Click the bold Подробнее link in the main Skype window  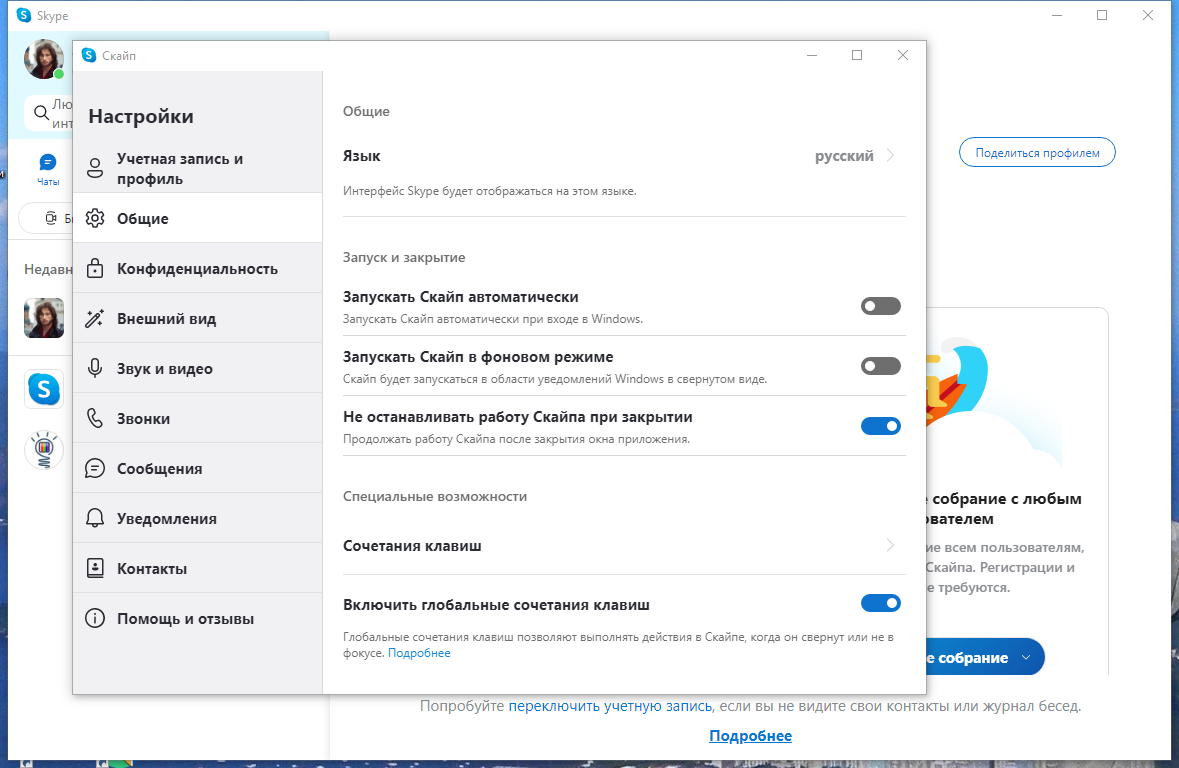[750, 736]
